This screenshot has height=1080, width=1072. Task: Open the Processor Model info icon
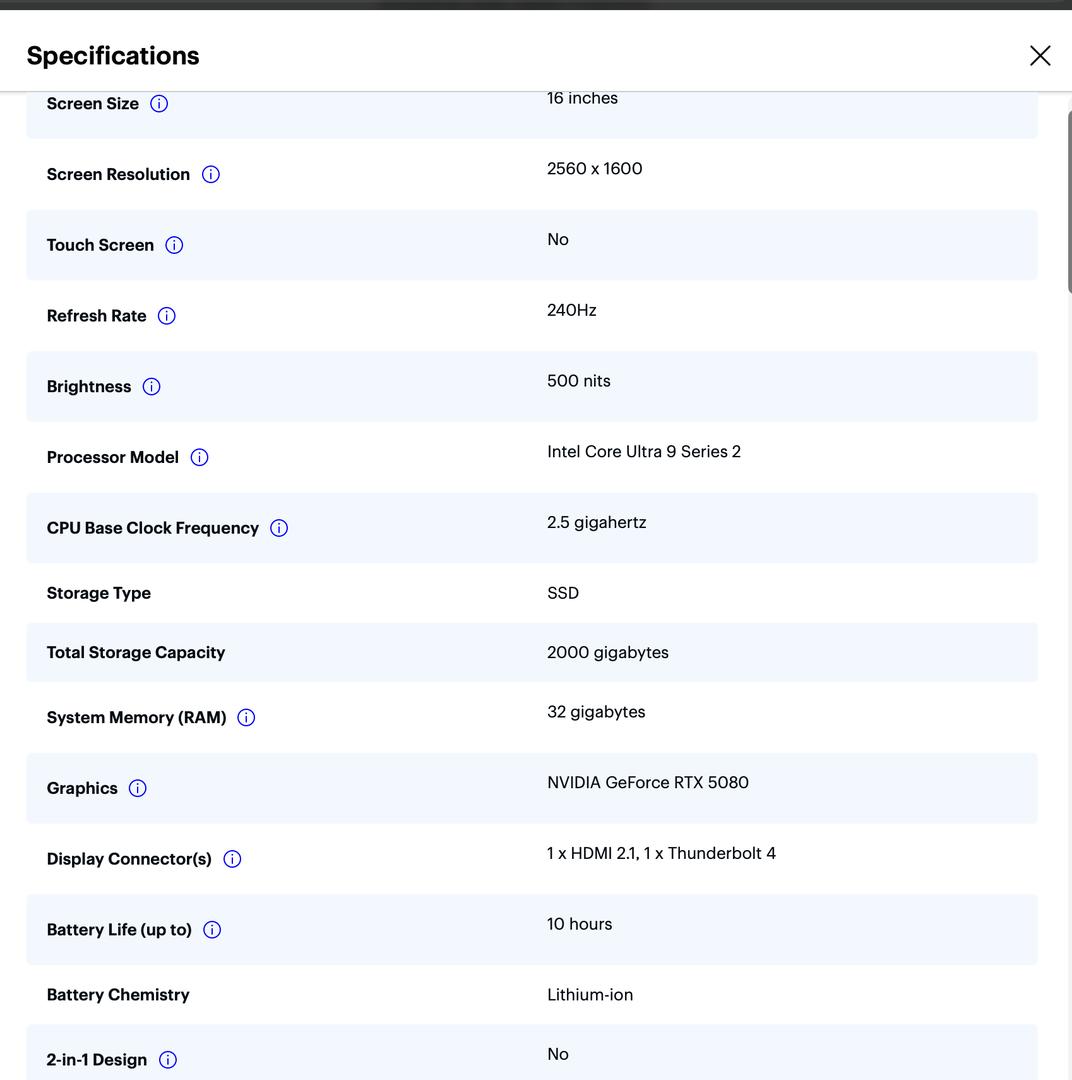[x=199, y=458]
